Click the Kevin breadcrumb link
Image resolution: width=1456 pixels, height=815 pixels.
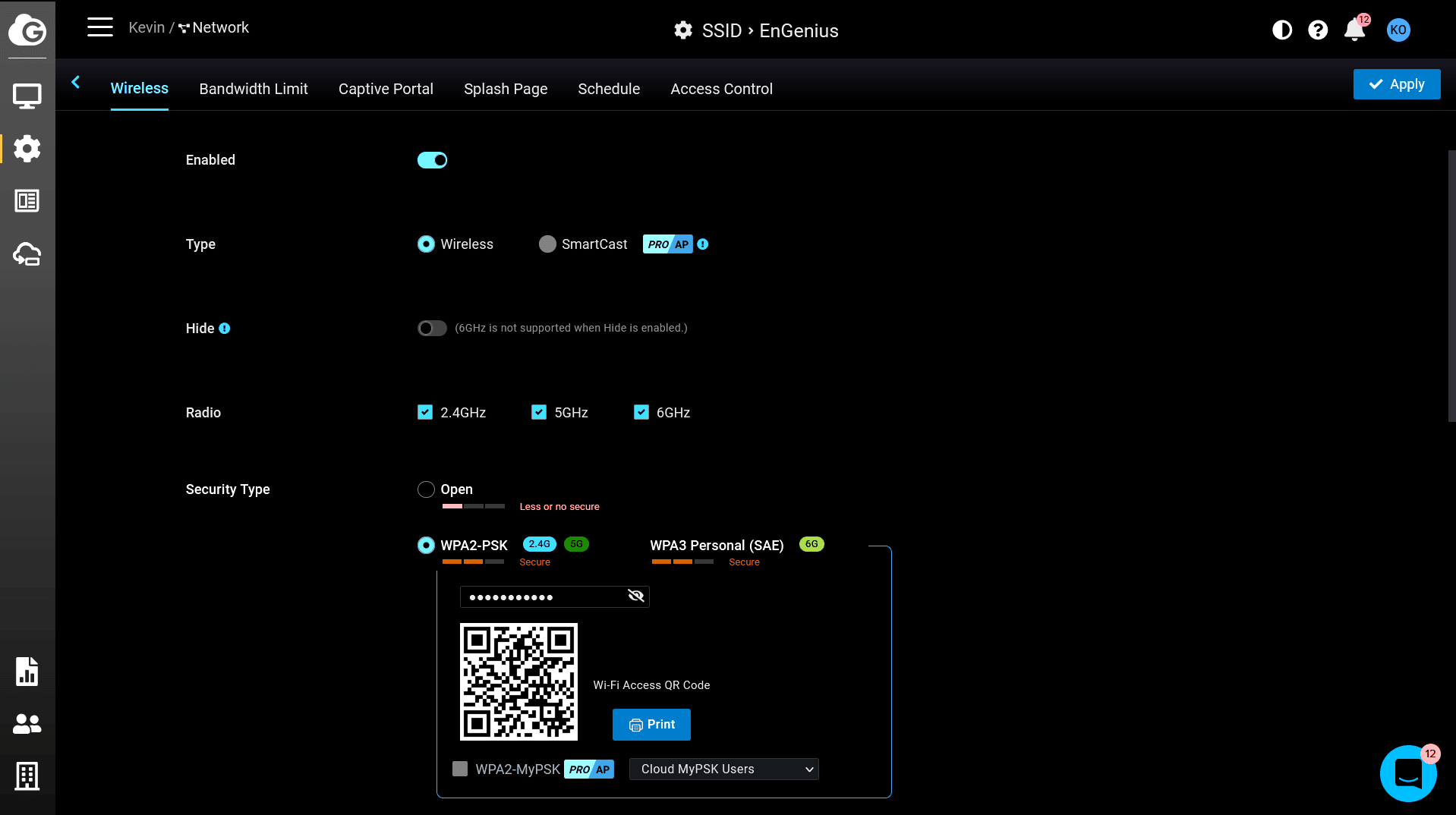(x=147, y=27)
